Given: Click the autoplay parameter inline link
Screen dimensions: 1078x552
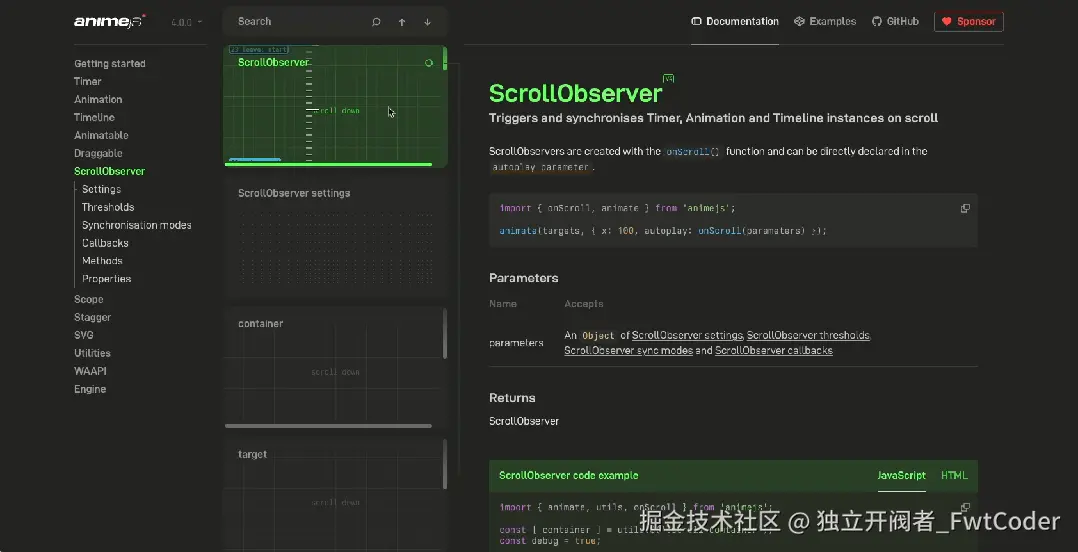Looking at the screenshot, I should point(540,167).
